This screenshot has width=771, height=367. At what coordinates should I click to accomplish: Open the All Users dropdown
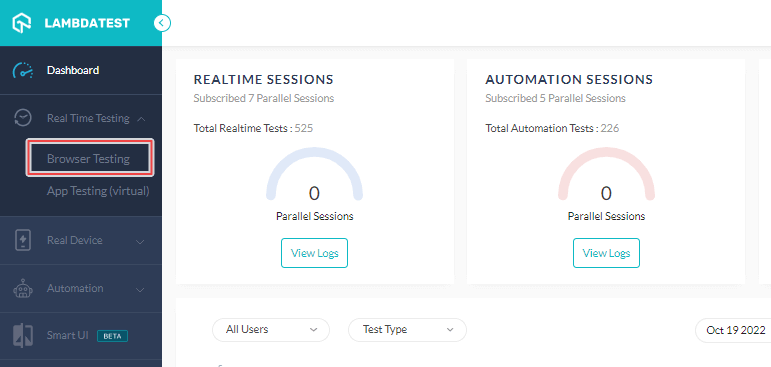pos(271,330)
